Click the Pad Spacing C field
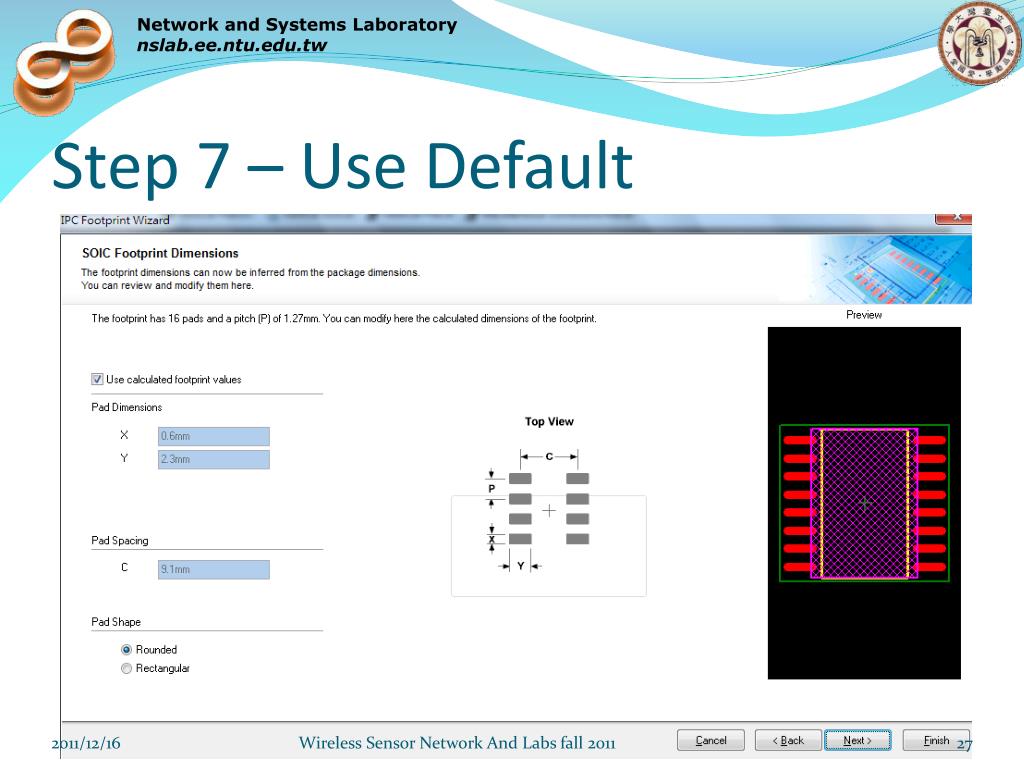Viewport: 1024px width, 768px height. click(214, 569)
